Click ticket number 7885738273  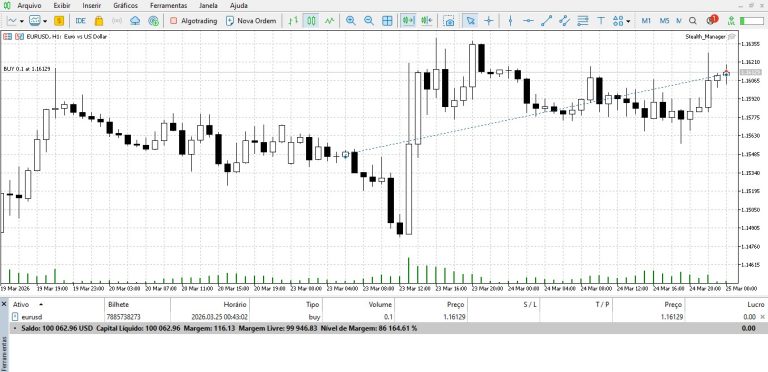pos(123,317)
